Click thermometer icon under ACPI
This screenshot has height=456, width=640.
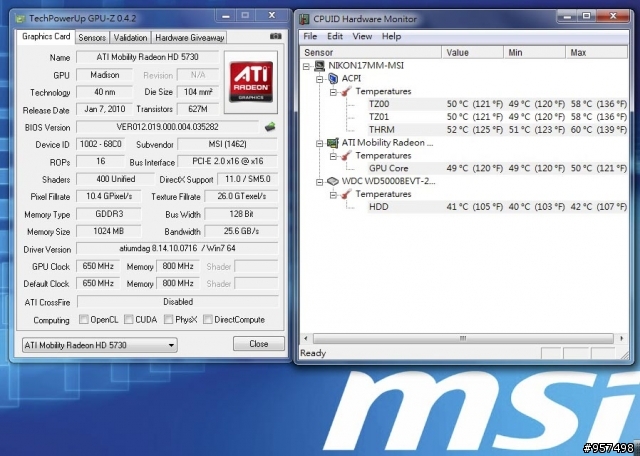pos(347,91)
